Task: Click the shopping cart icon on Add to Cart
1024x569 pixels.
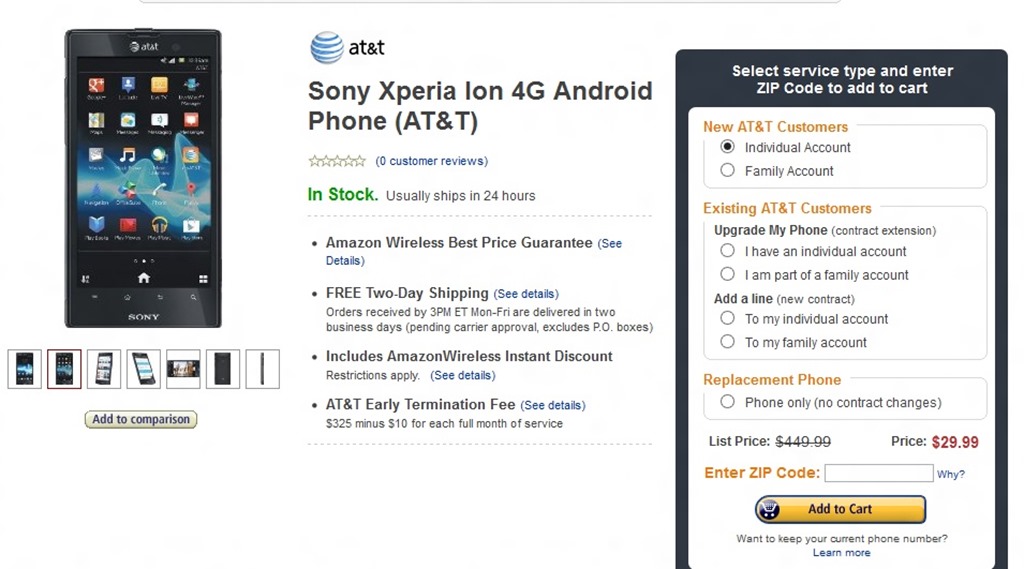Action: click(770, 509)
